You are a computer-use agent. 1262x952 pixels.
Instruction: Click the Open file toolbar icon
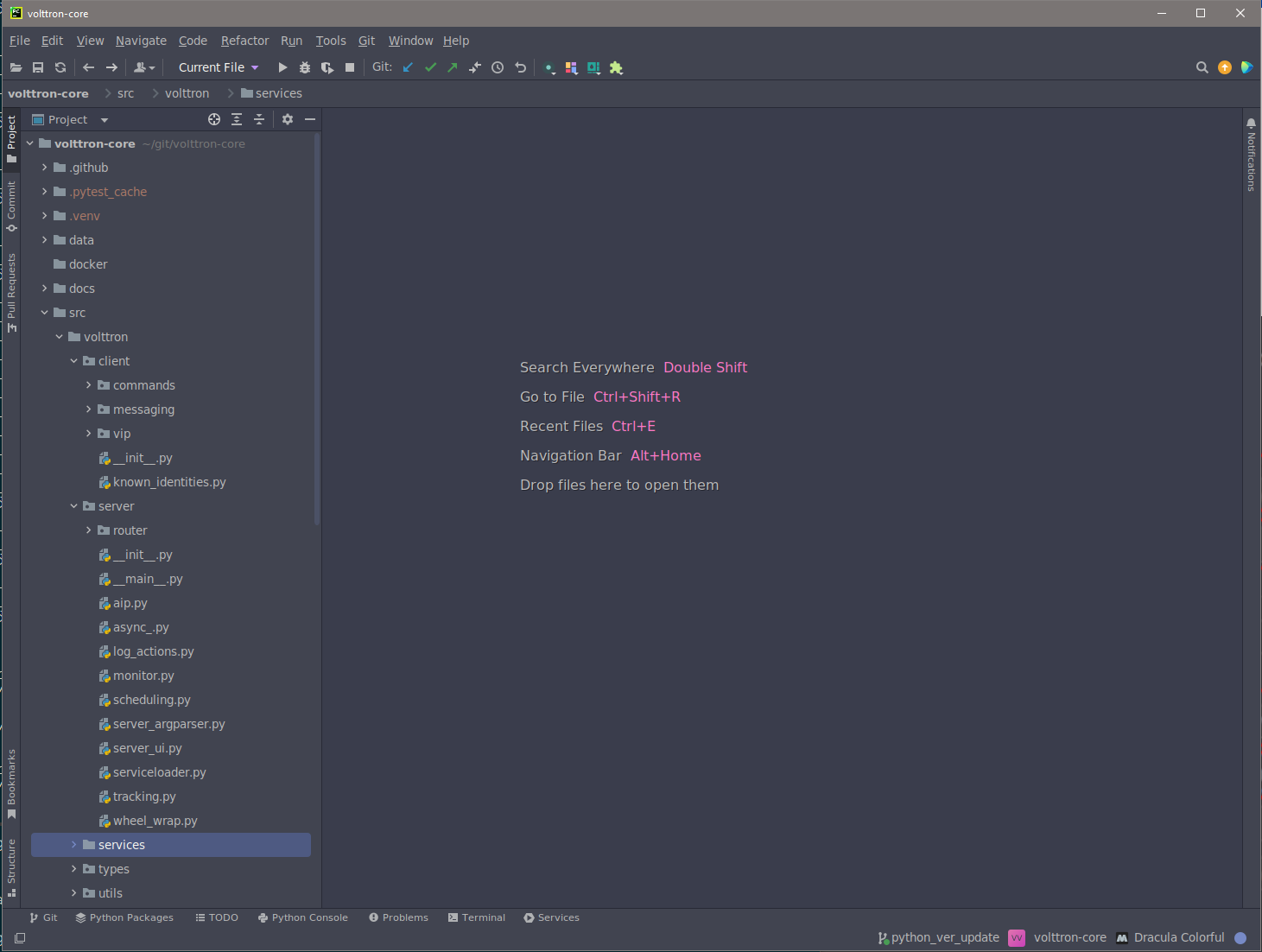click(16, 67)
